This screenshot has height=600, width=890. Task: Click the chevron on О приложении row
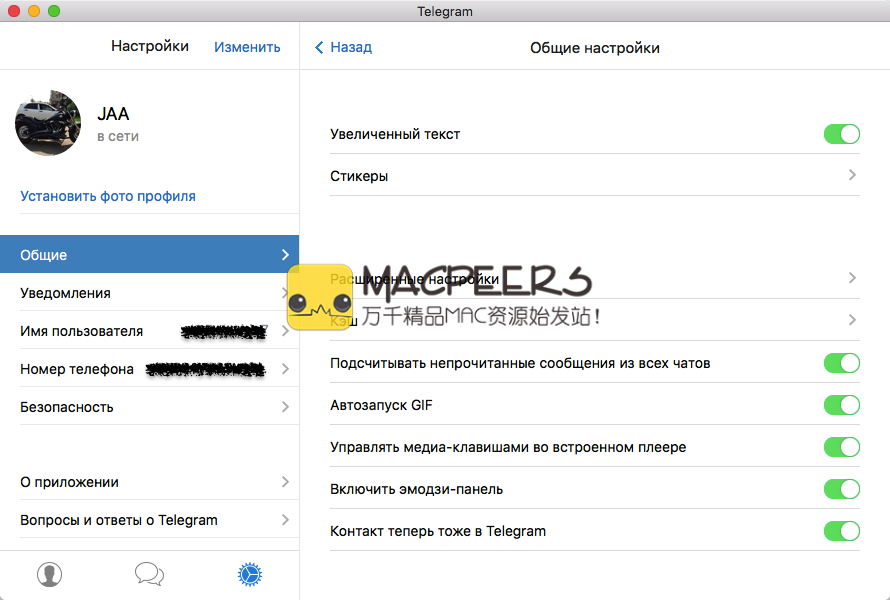tap(286, 482)
